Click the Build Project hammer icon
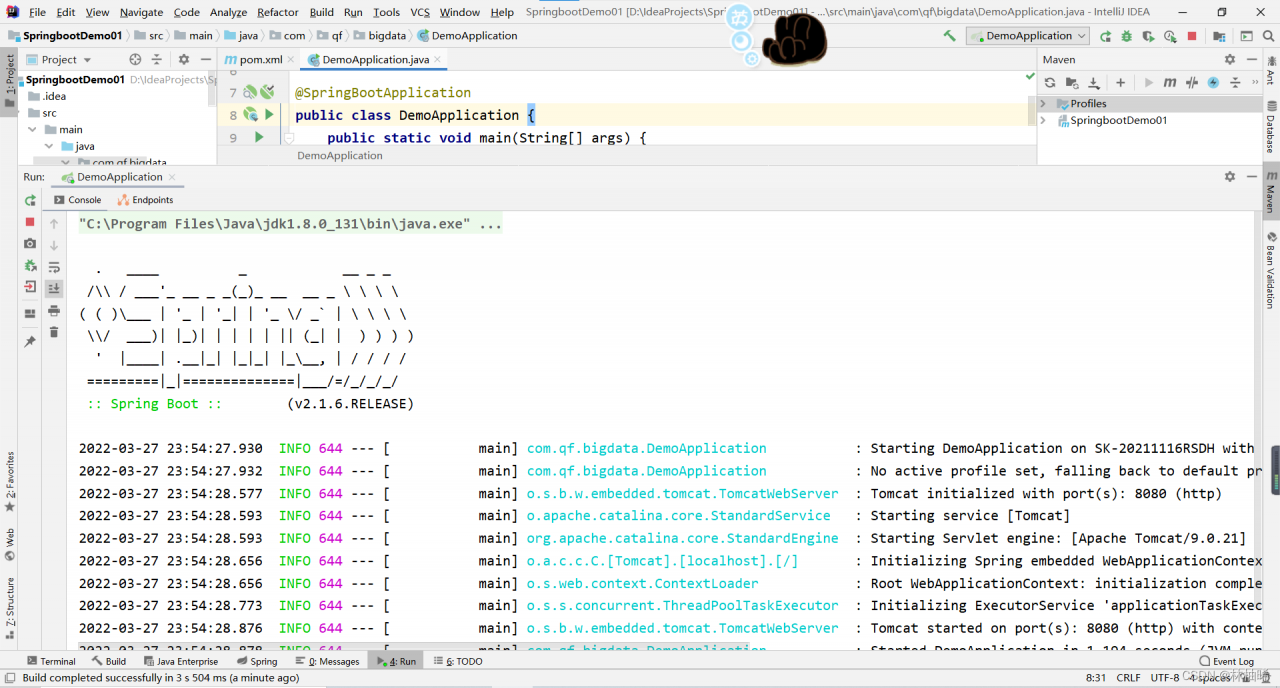The height and width of the screenshot is (688, 1280). click(949, 36)
